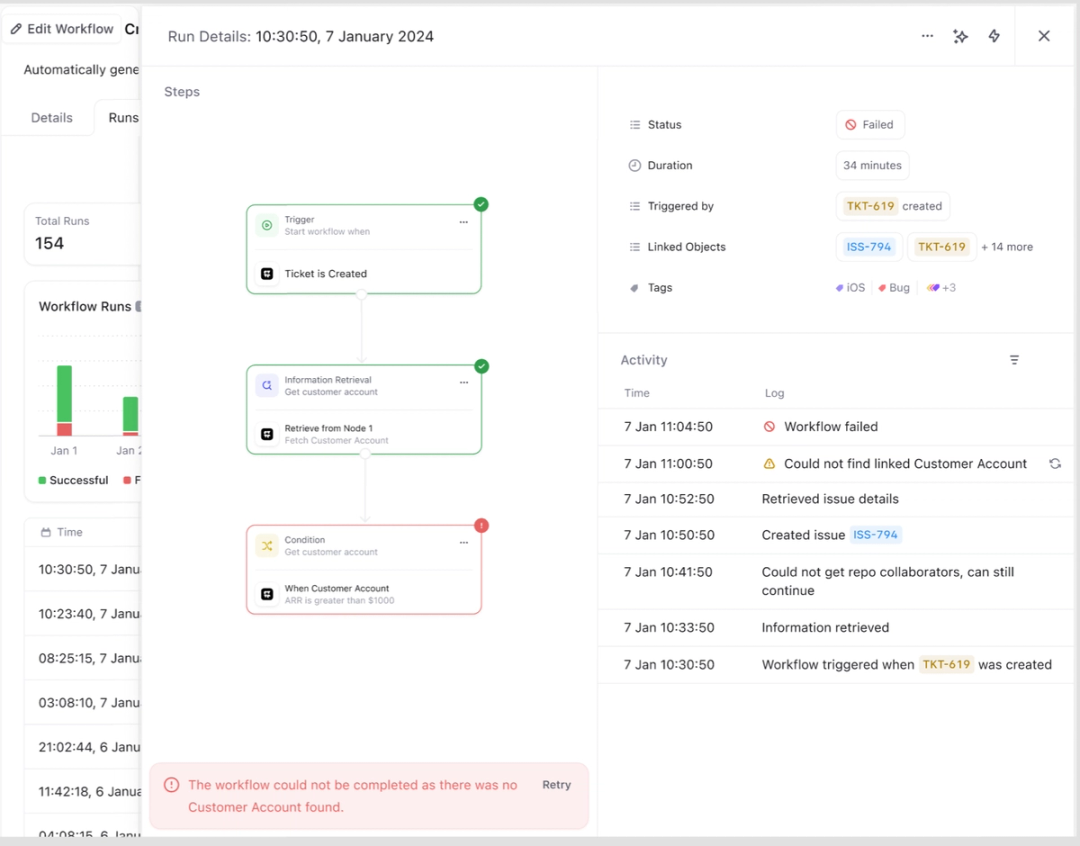1080x846 pixels.
Task: Click the red error badge on Condition step
Action: click(481, 526)
